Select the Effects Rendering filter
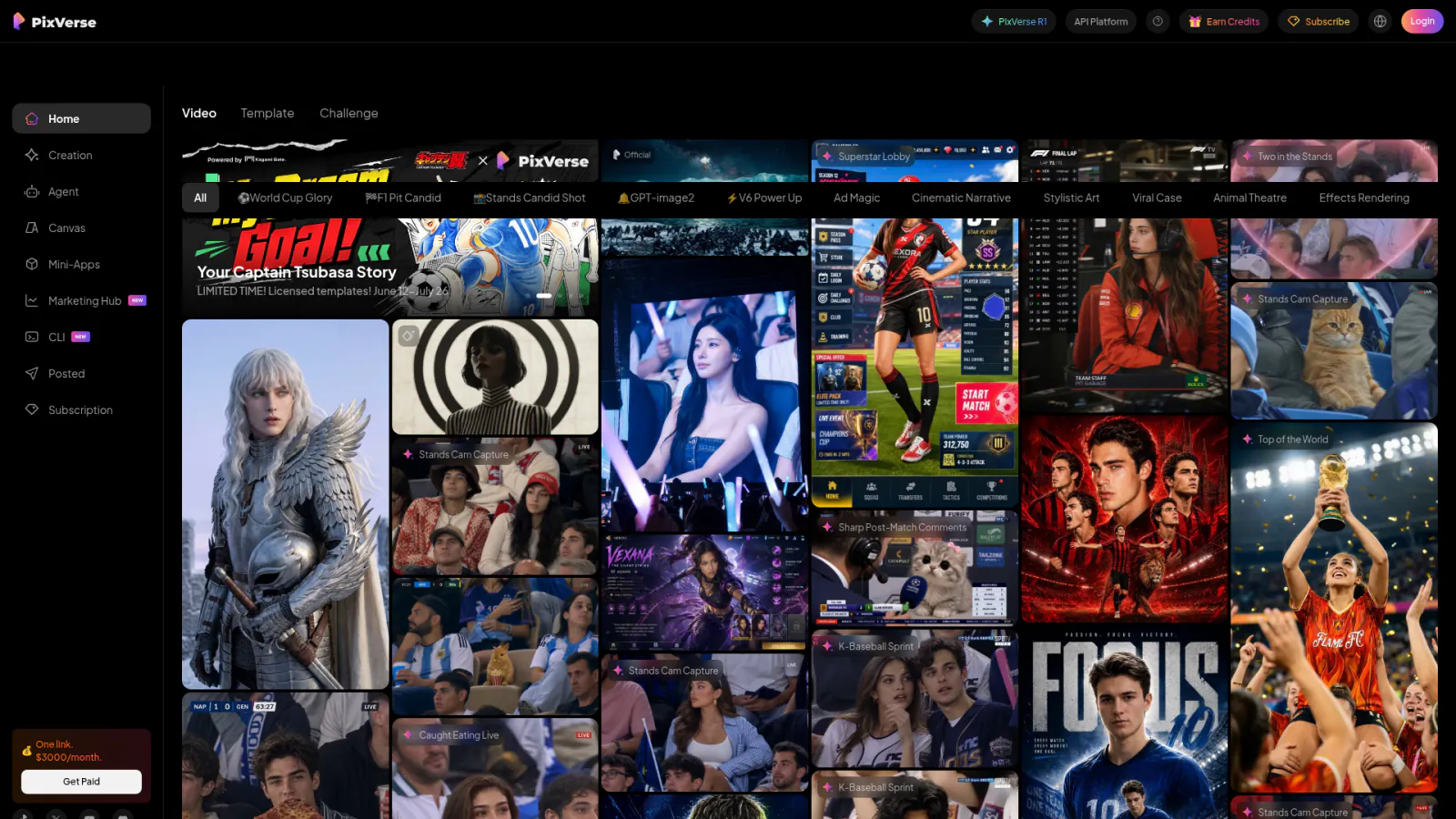Screen dimensions: 1456x819 click(x=1364, y=197)
